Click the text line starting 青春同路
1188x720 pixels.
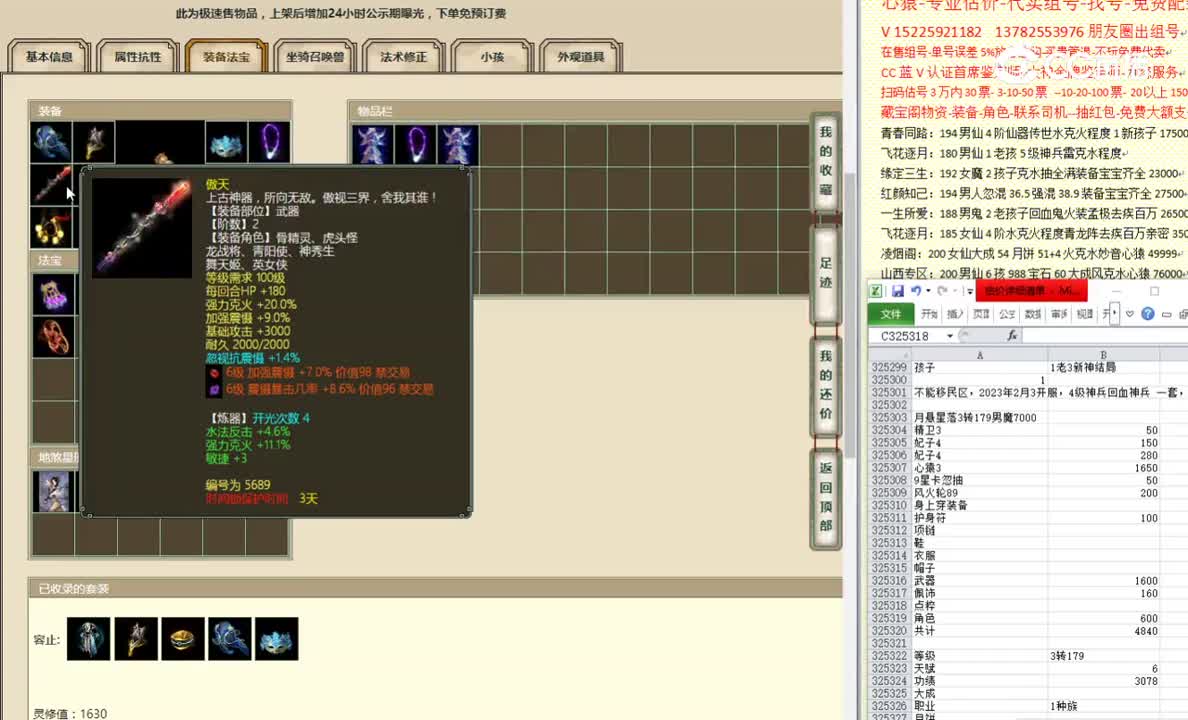point(1033,133)
